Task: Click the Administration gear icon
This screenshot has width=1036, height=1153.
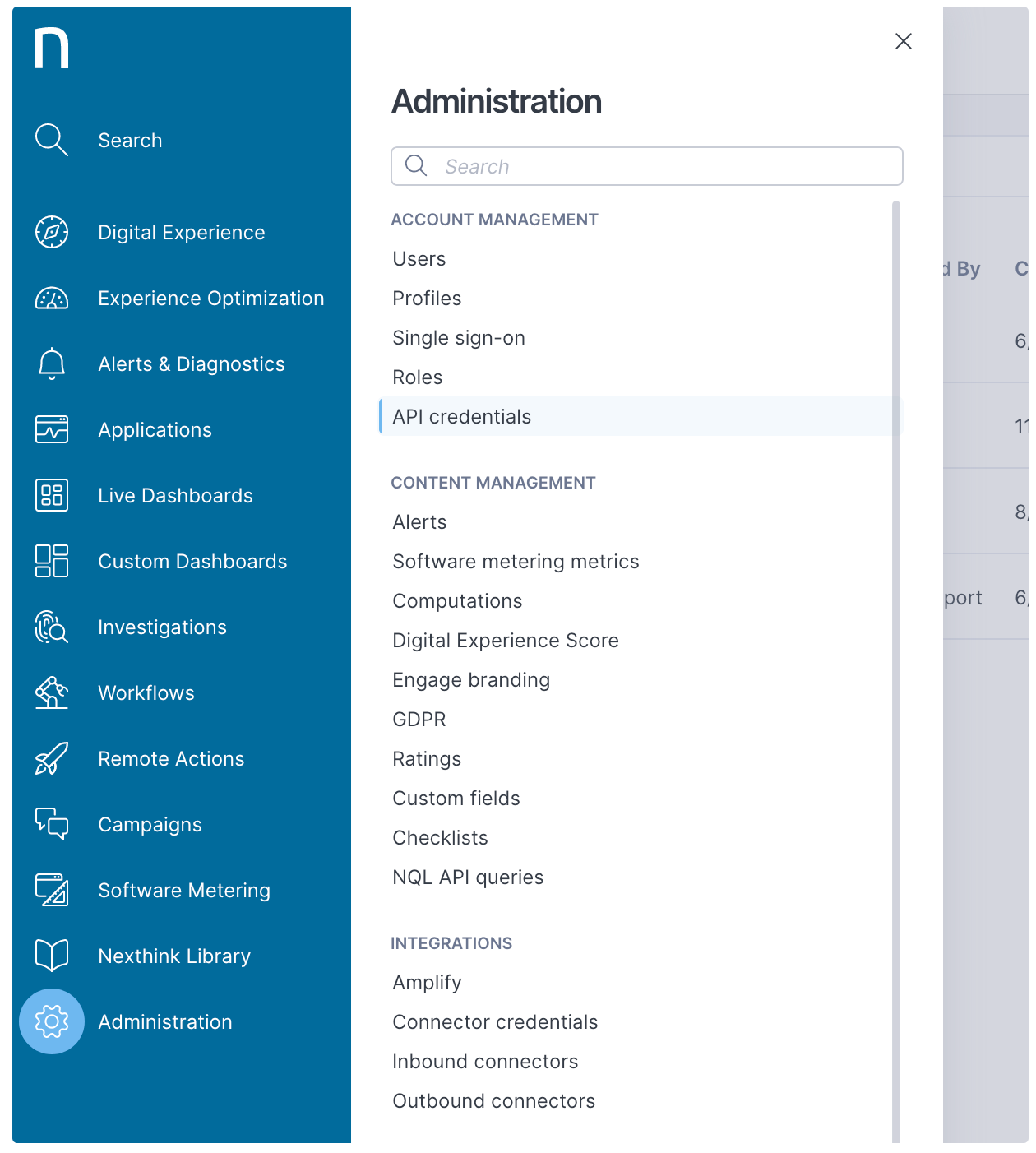Action: 51,1021
